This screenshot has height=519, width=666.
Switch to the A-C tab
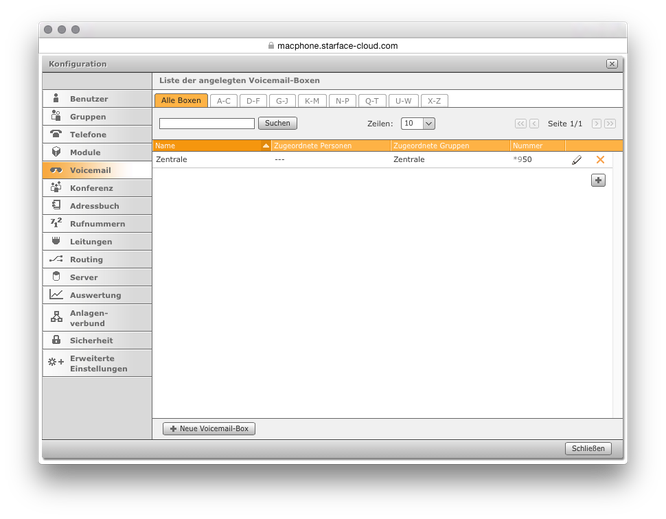coord(223,101)
